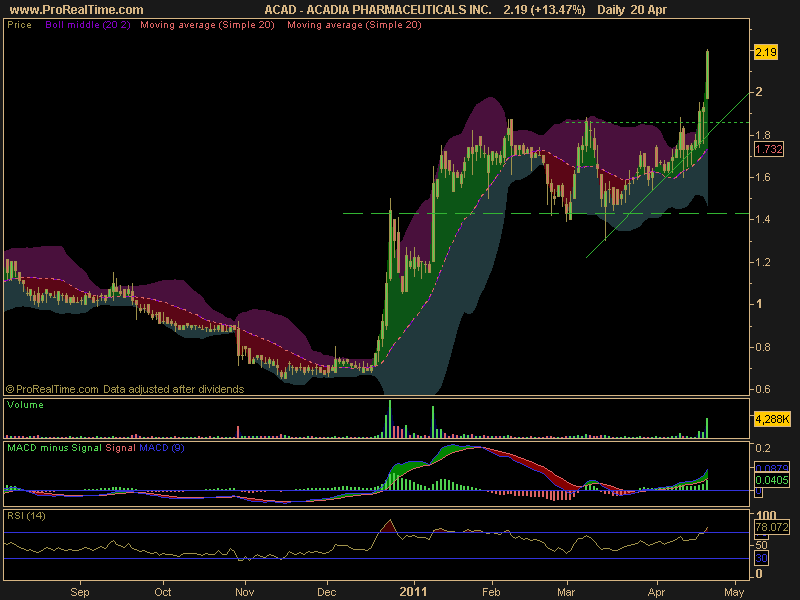This screenshot has width=800, height=600.
Task: Click the 0.2 MACD scale label
Action: (x=763, y=448)
